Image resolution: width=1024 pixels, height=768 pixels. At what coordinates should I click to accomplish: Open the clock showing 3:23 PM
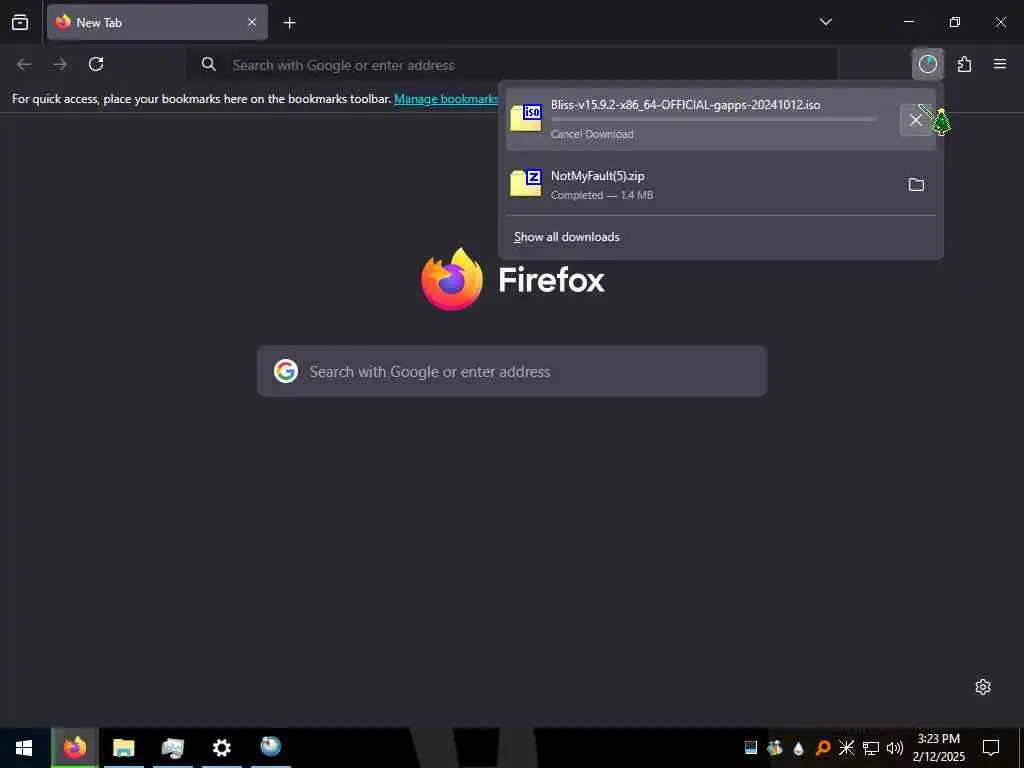coord(938,748)
